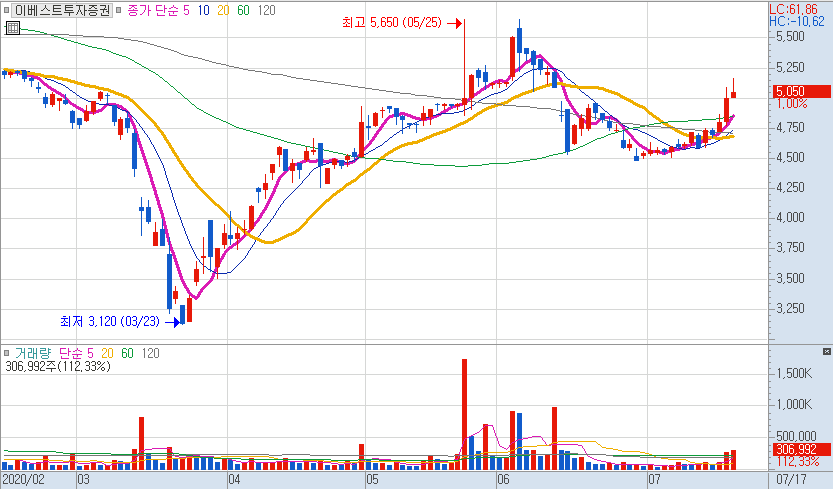Select the volume 단순 5 average legend
Viewport: 833px width, 489px height.
click(x=76, y=353)
